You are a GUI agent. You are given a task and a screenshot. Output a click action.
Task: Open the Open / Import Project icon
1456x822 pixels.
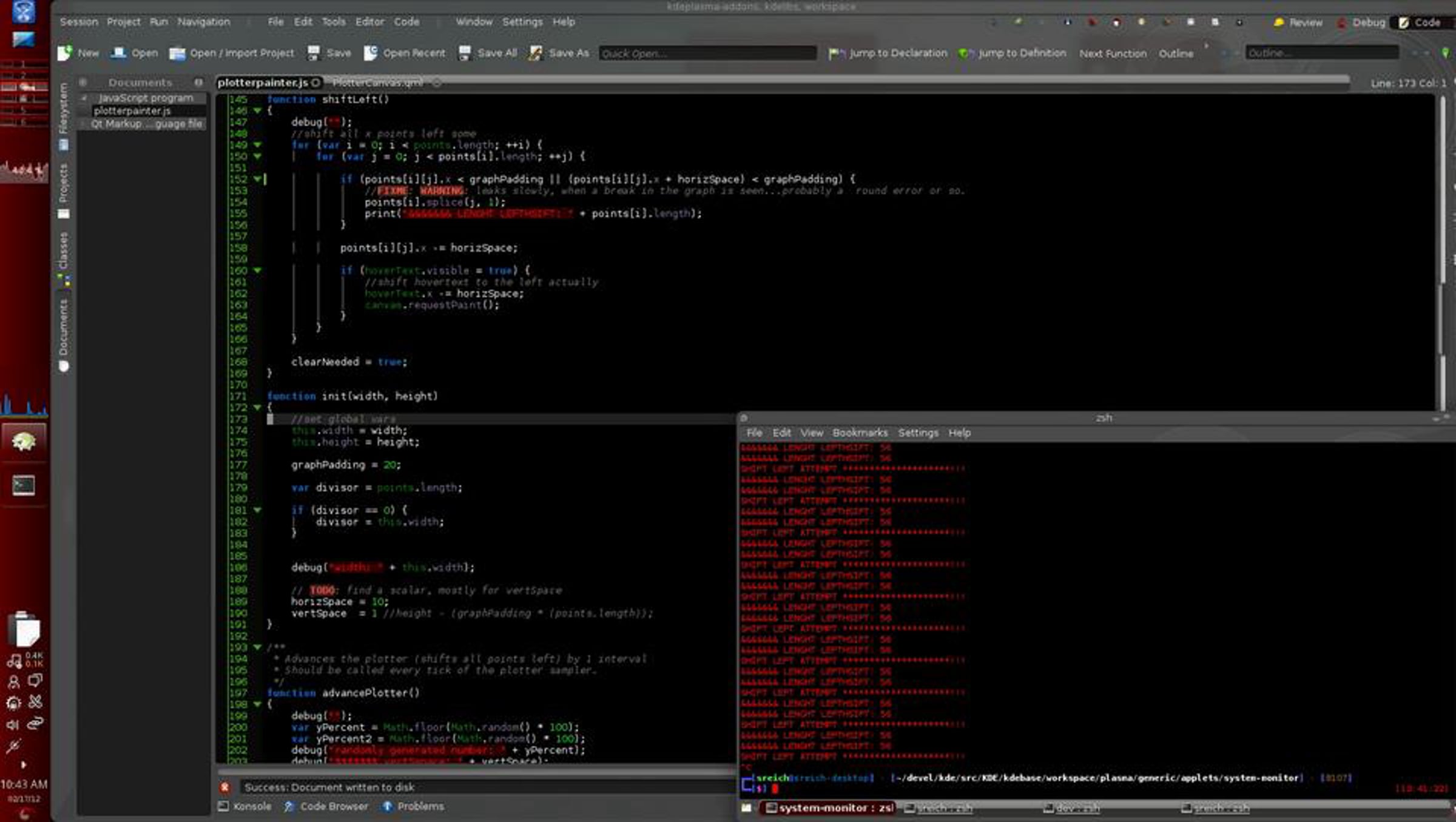point(177,53)
